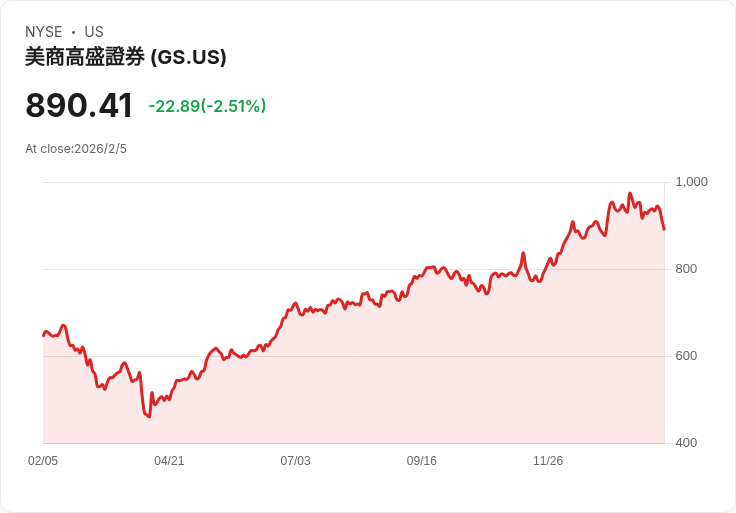Click the 400 y-axis label
The height and width of the screenshot is (513, 736).
pyautogui.click(x=686, y=443)
